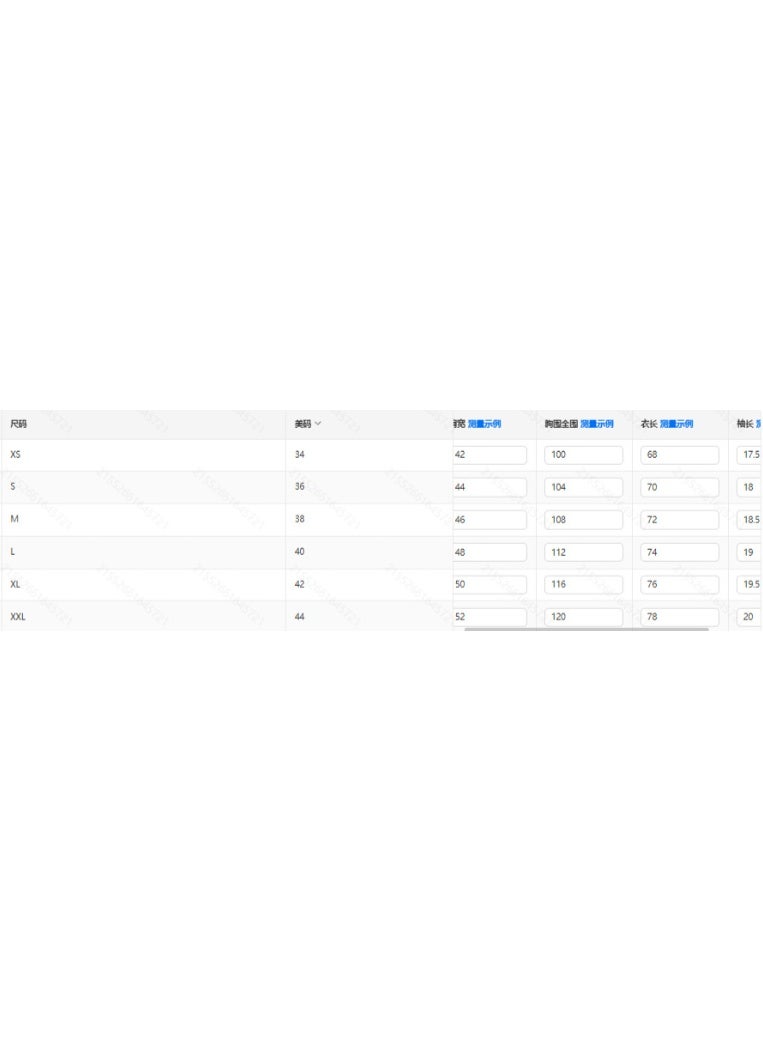Click the sleeve length field showing 19
Image resolution: width=763 pixels, height=1040 pixels.
coord(749,552)
